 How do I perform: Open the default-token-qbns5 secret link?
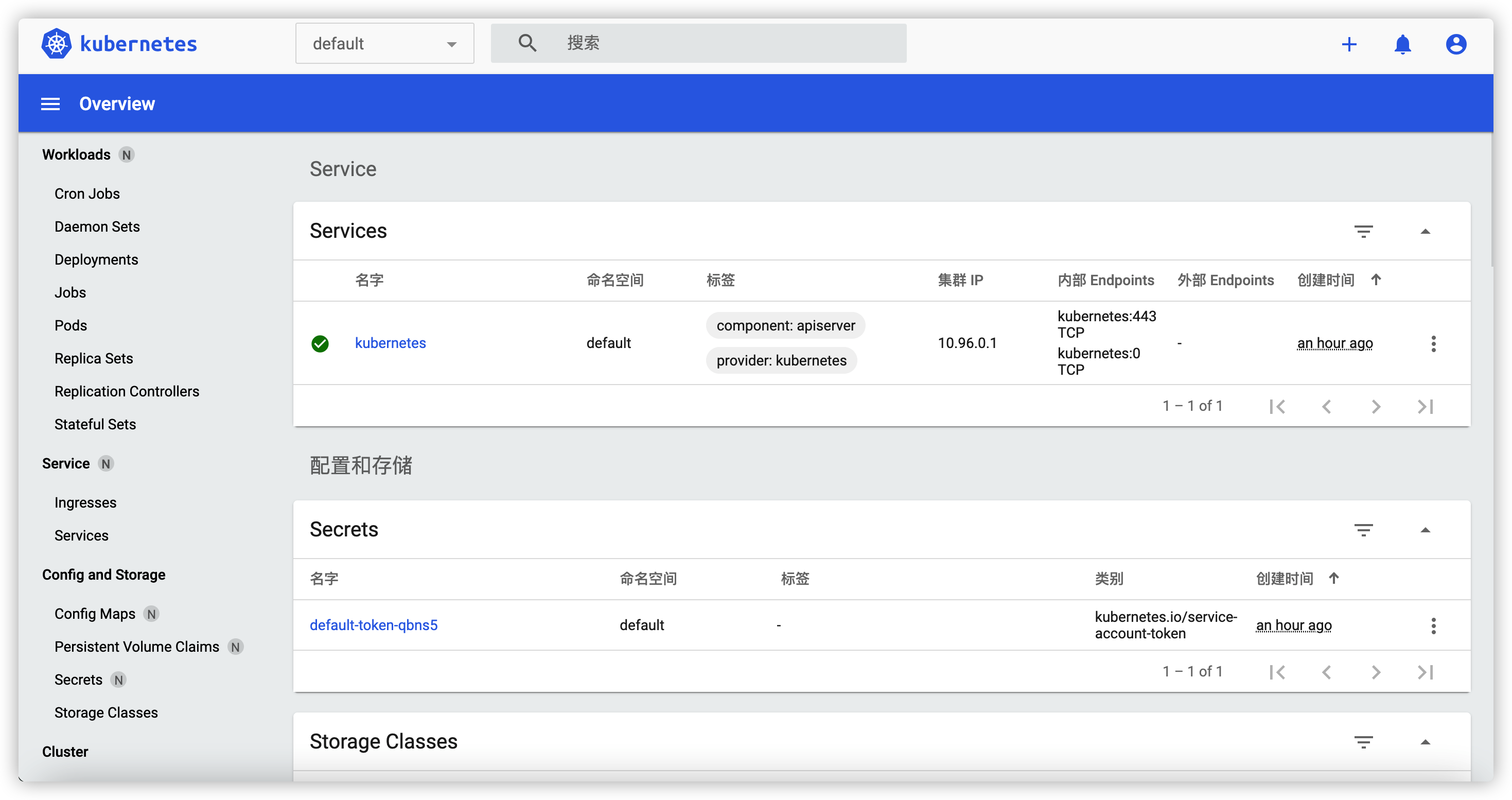[x=373, y=625]
